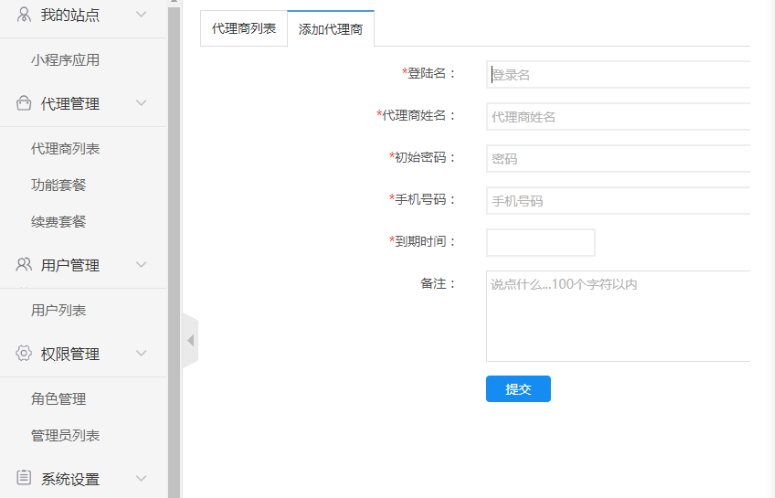This screenshot has height=498, width=775.
Task: Collapse the 代理管理 menu chevron
Action: pos(141,103)
